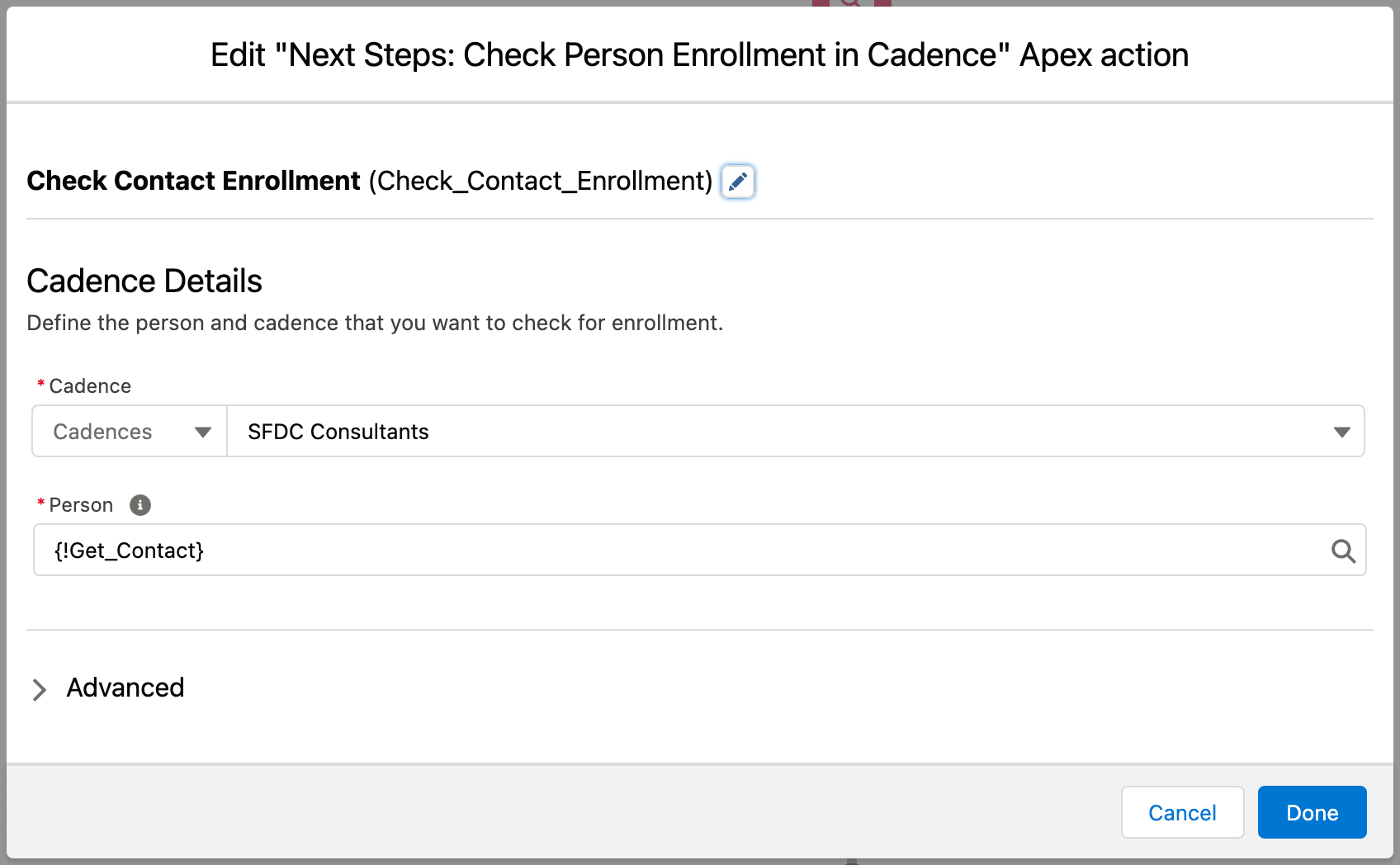Click the "Define the person and cadence" description

click(375, 323)
